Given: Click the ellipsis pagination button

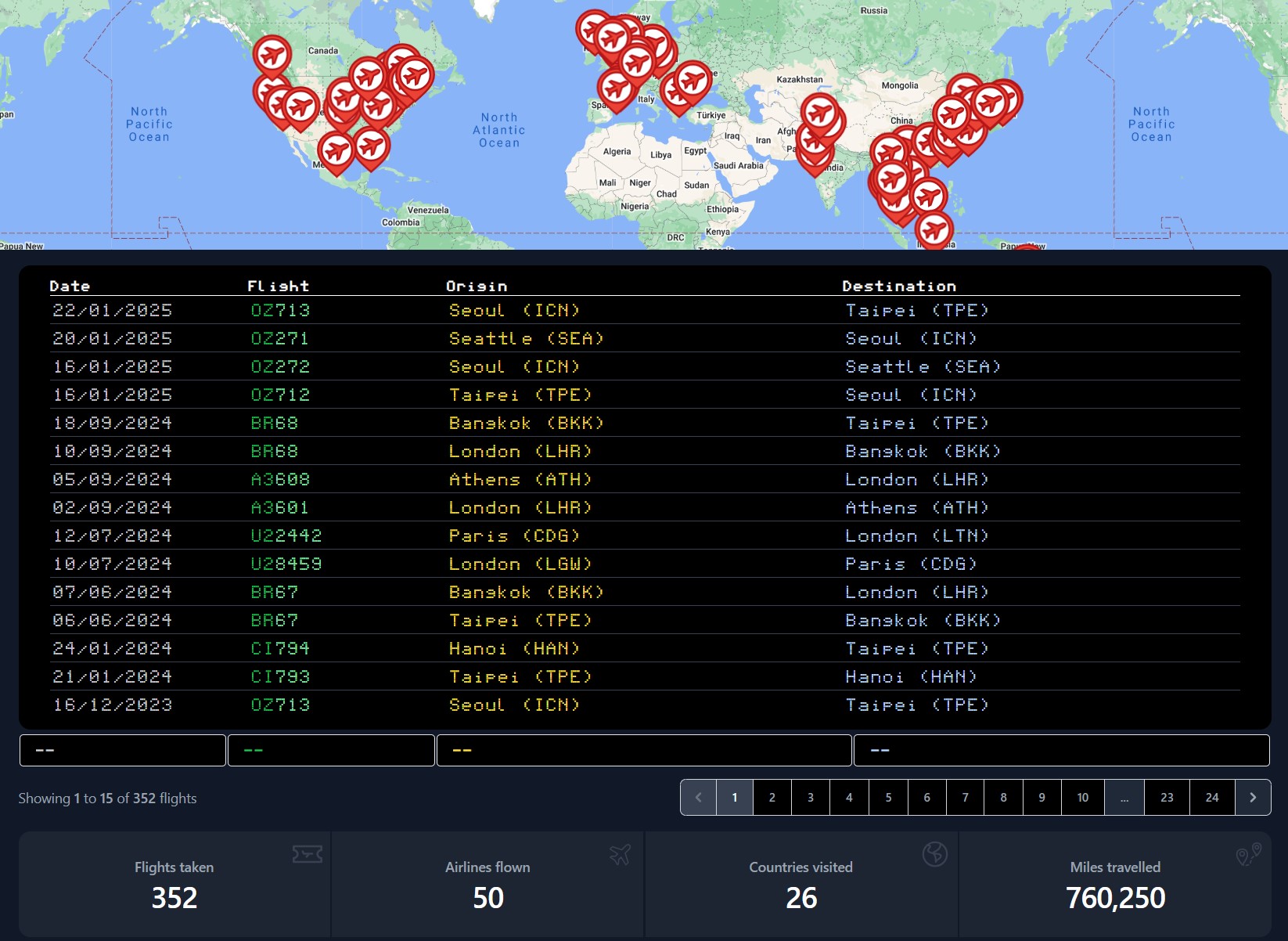Looking at the screenshot, I should pos(1124,798).
